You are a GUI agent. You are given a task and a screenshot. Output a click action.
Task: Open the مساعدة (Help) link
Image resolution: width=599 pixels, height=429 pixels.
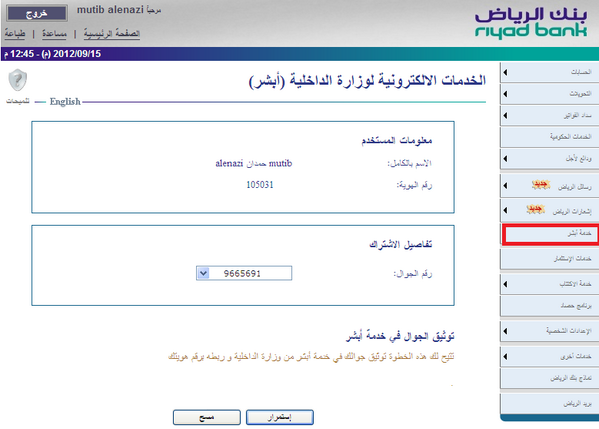54,34
